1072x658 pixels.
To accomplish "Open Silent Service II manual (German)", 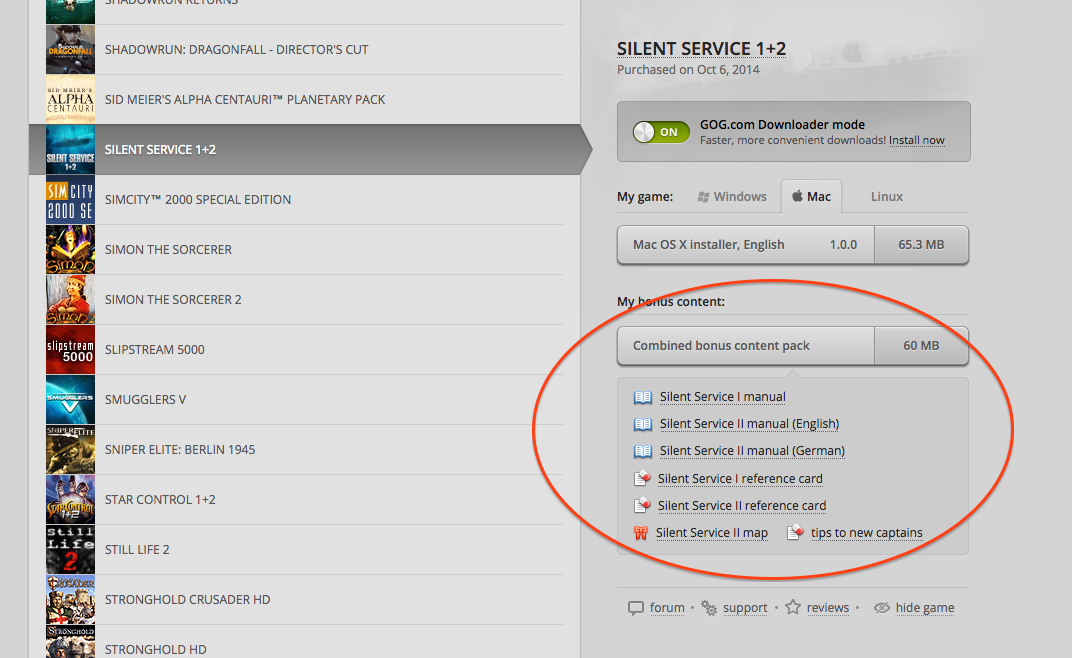I will pyautogui.click(x=752, y=451).
